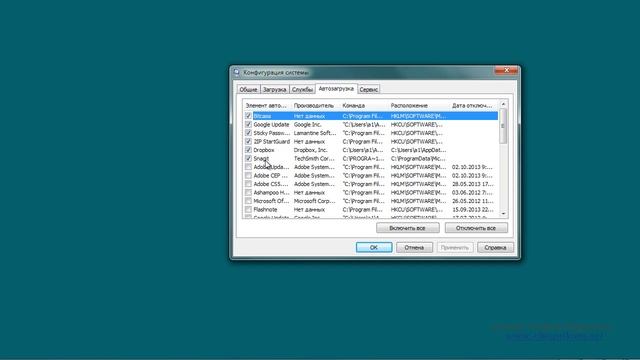This screenshot has height=360, width=640.
Task: Disable Sticky Password autostart checkbox
Action: pyautogui.click(x=248, y=133)
